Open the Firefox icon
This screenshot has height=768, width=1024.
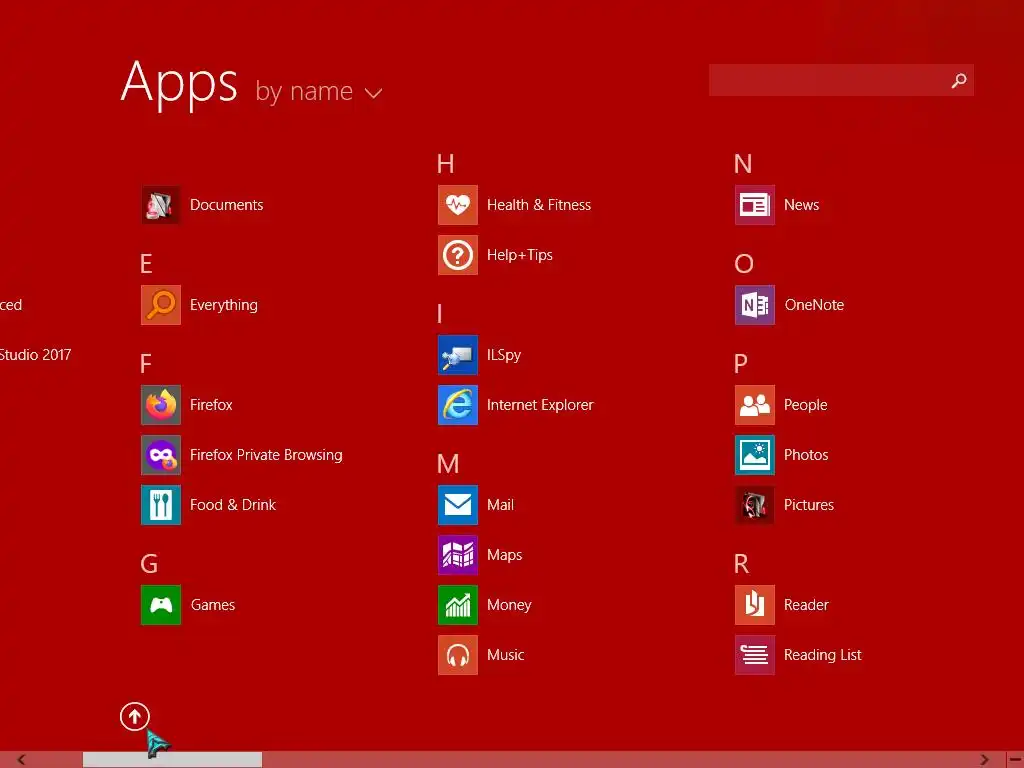(161, 405)
